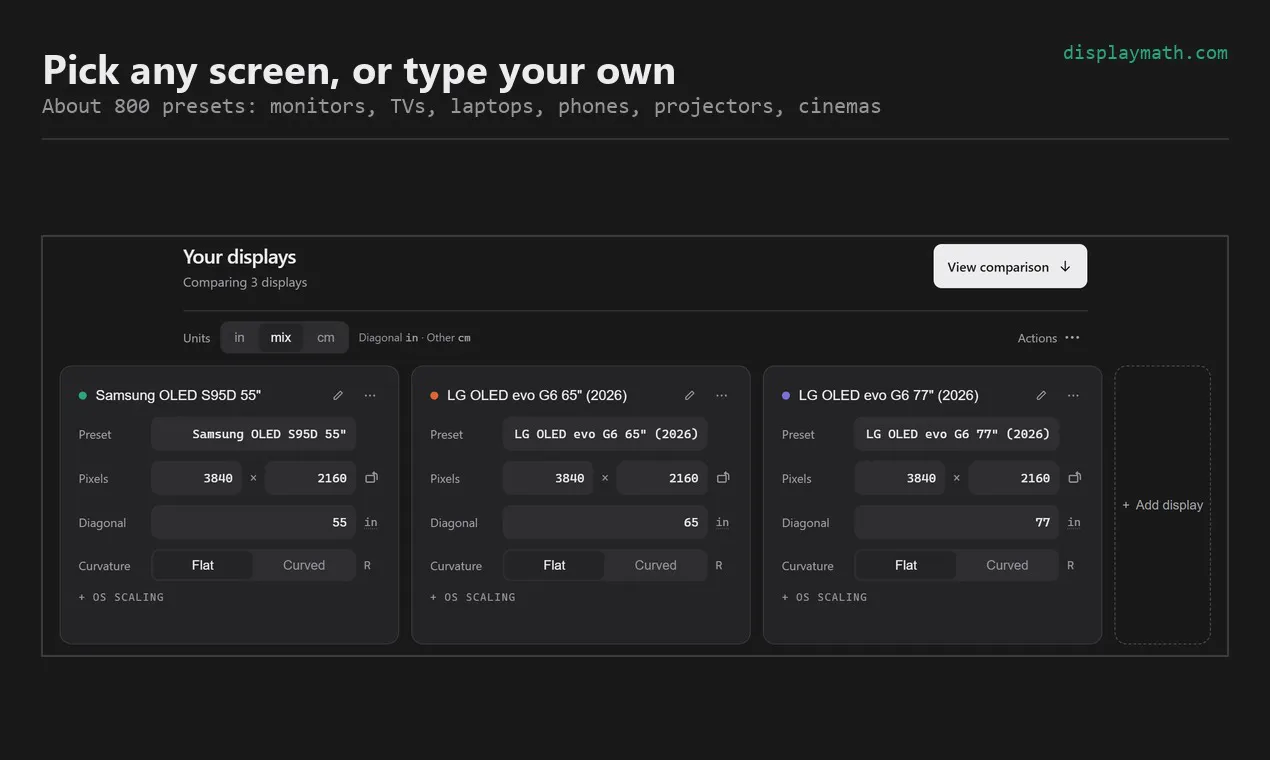Click the green color dot of Samsung OLED S95D

(x=83, y=395)
